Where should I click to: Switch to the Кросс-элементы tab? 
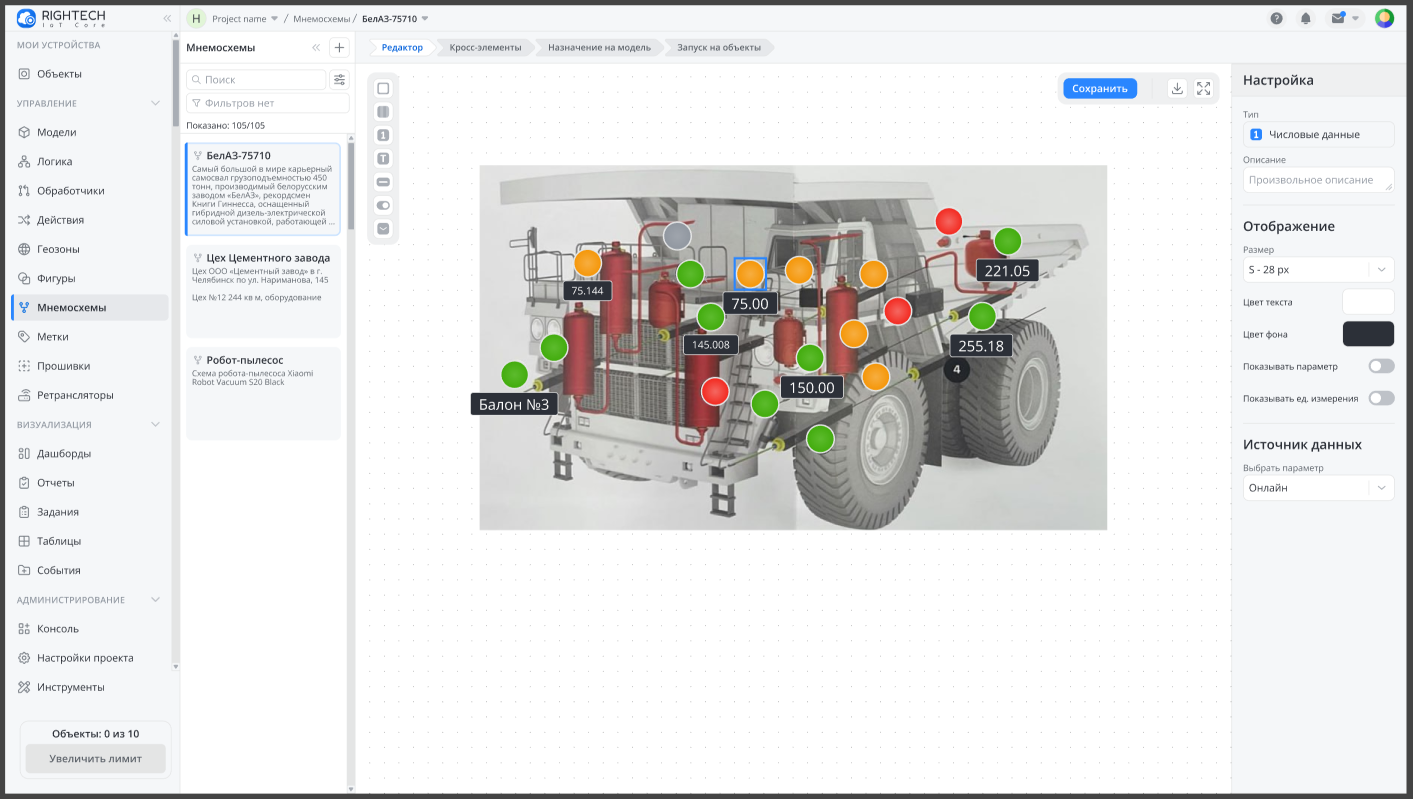point(485,47)
